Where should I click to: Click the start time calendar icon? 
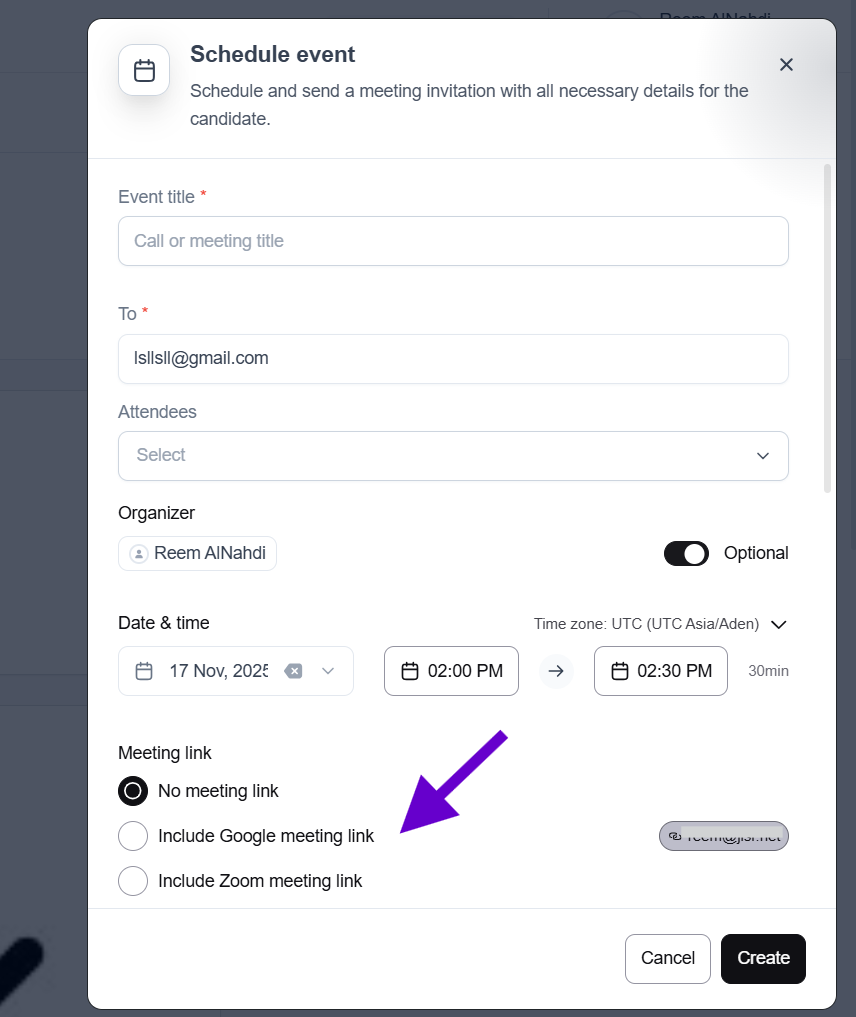410,671
